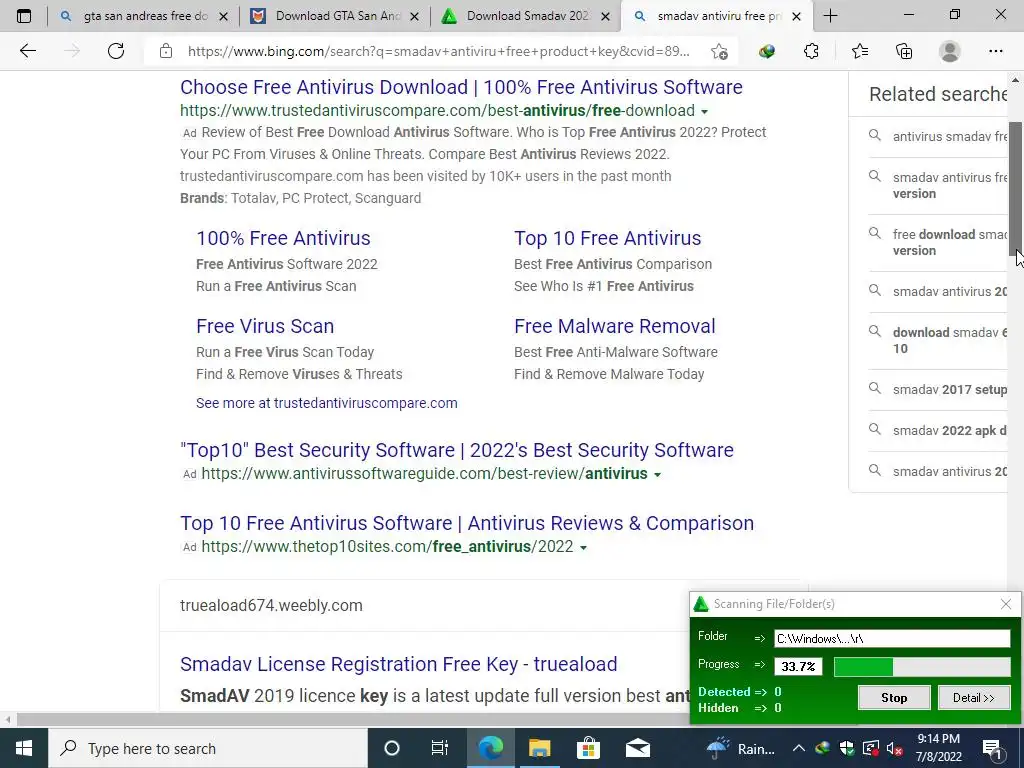
Task: Expand trustedantiviruscompare ad URL dropdown arrow
Action: [x=705, y=112]
